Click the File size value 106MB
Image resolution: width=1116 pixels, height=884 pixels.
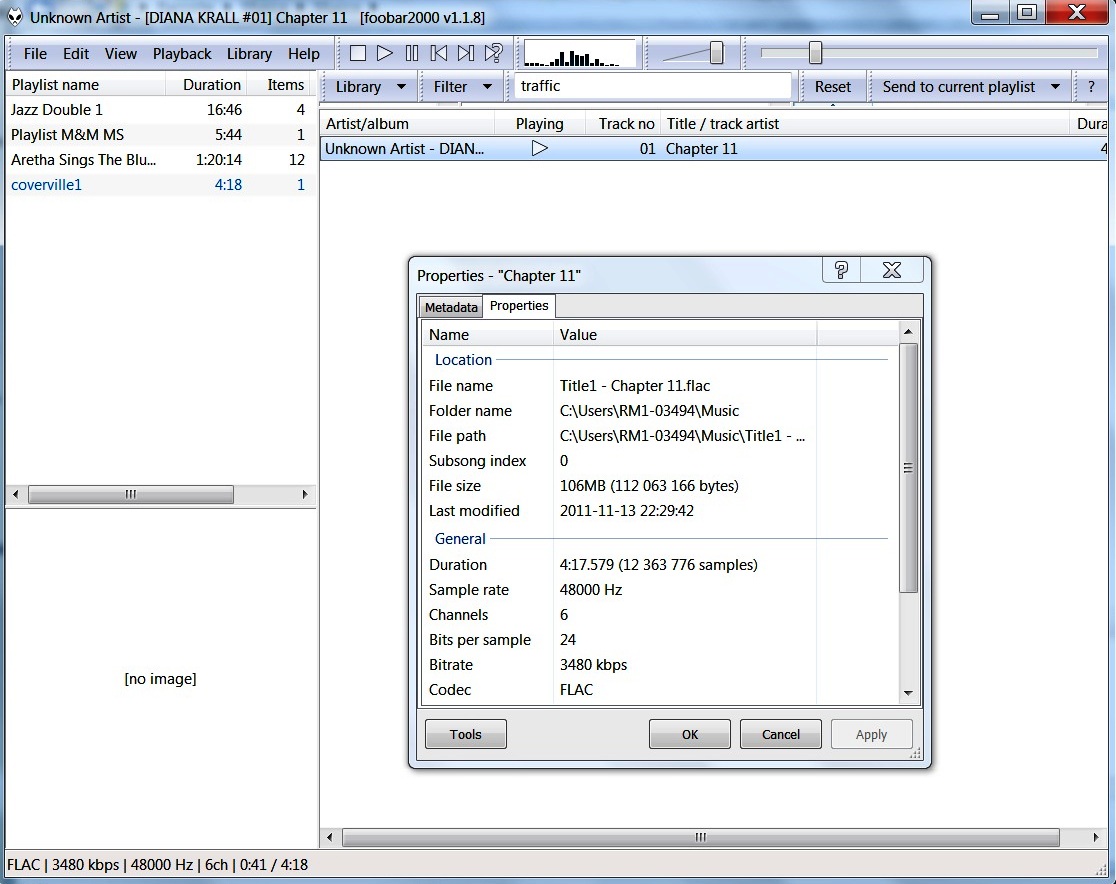pyautogui.click(x=649, y=485)
